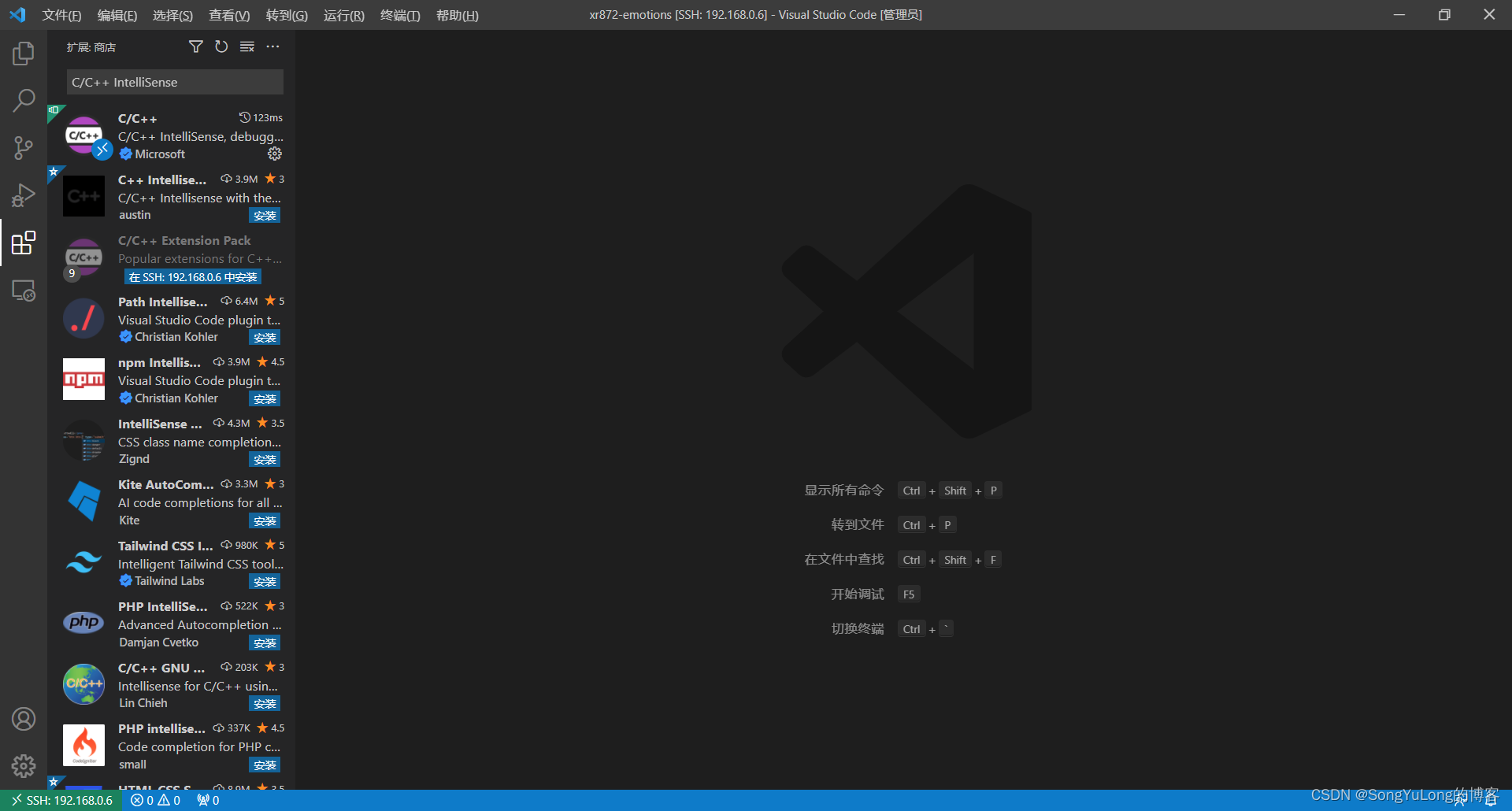Open the 帮助(H) menu
Image resolution: width=1512 pixels, height=811 pixels.
click(457, 15)
